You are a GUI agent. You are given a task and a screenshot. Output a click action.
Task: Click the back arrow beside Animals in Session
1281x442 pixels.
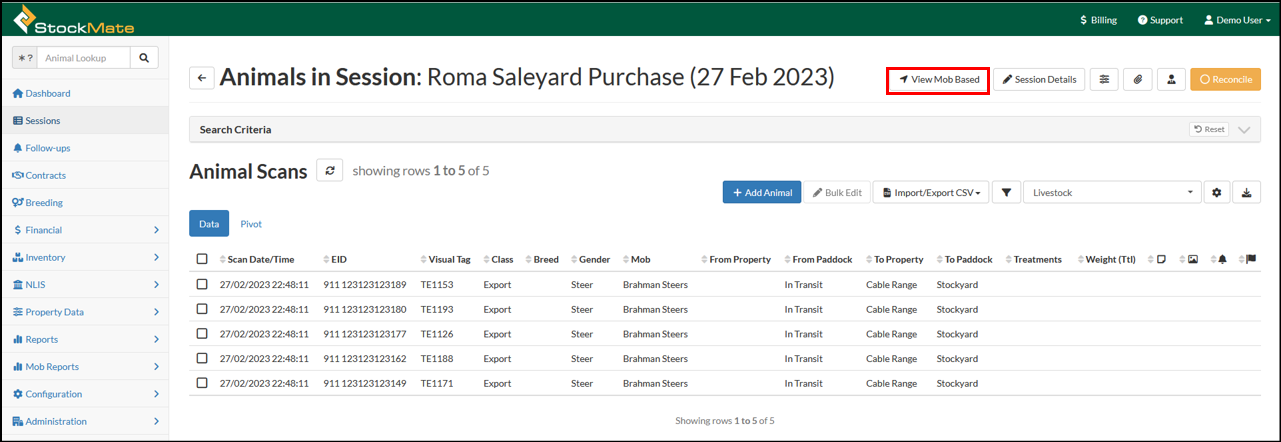pos(202,78)
